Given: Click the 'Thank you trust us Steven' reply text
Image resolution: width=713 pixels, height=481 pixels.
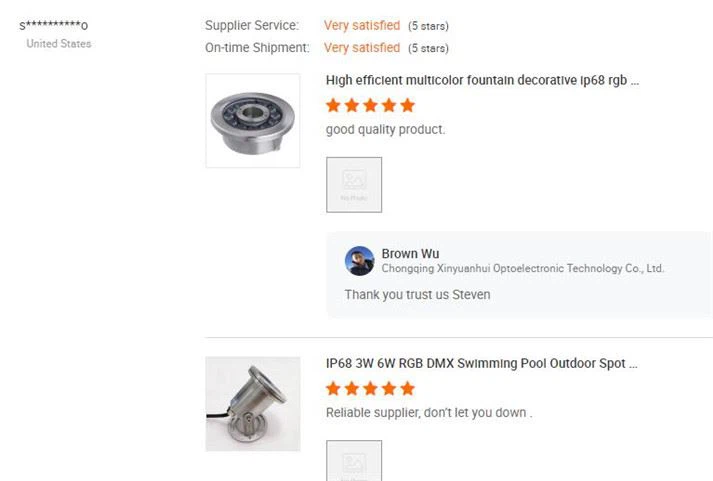Looking at the screenshot, I should click(x=417, y=295).
